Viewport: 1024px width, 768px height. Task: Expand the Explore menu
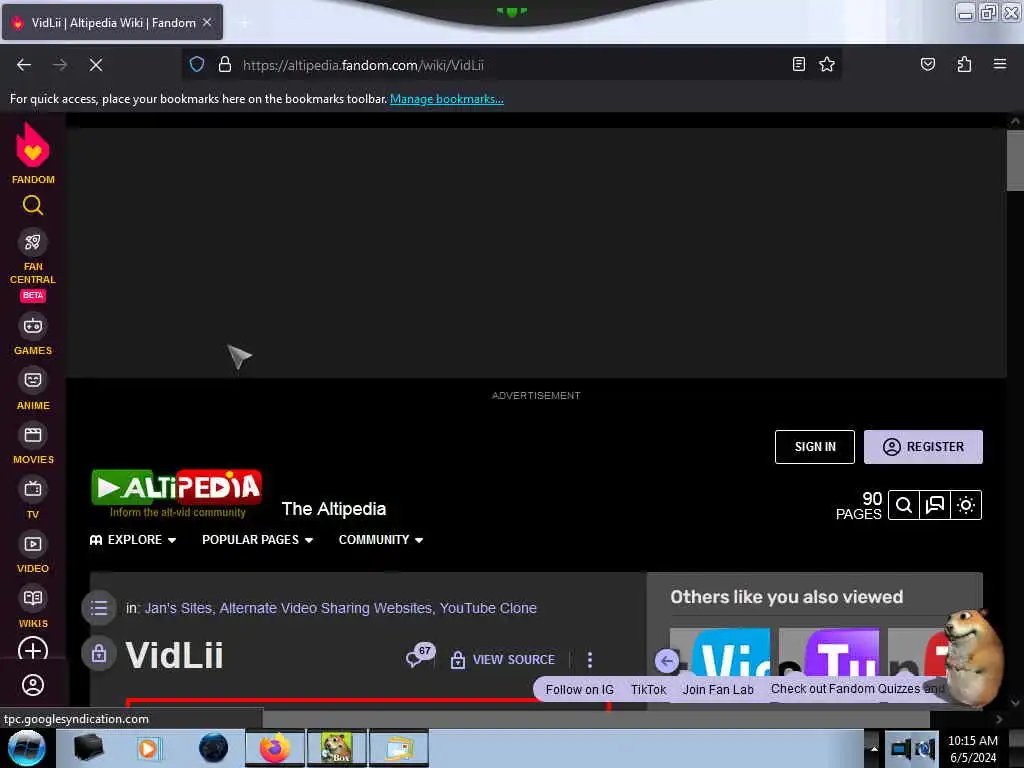[133, 539]
